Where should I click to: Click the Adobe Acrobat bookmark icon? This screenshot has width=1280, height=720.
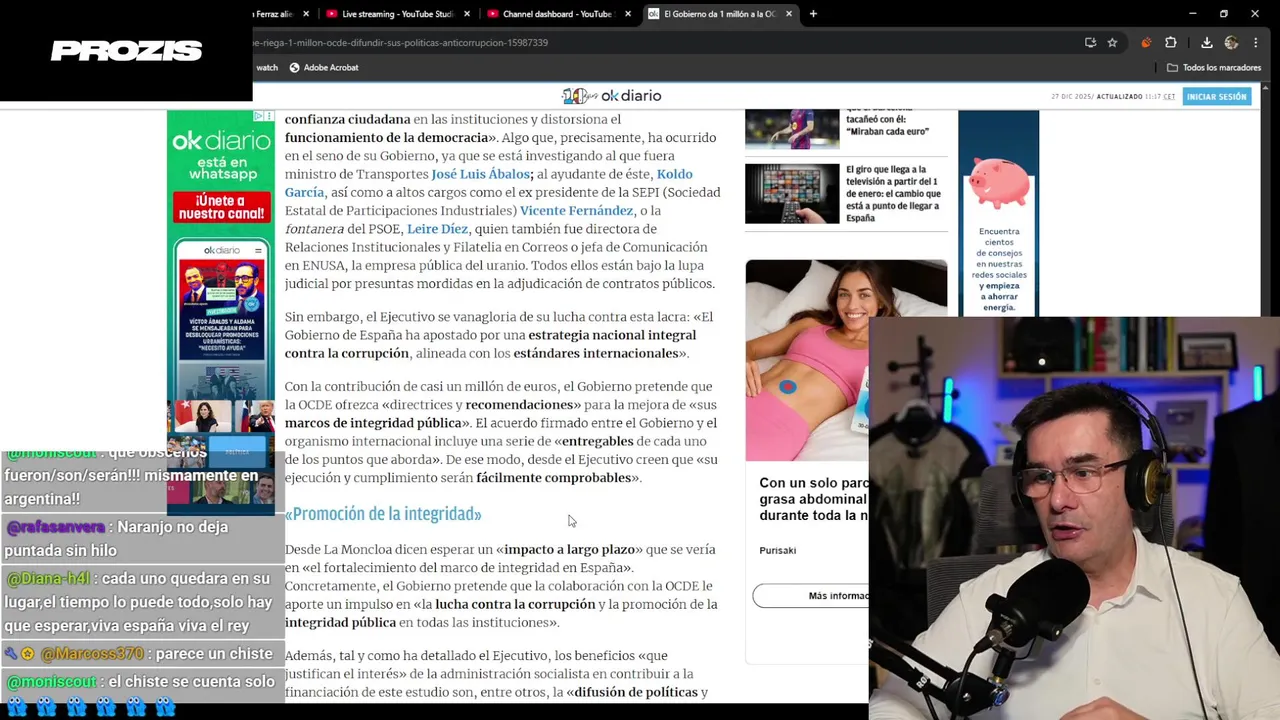[294, 67]
